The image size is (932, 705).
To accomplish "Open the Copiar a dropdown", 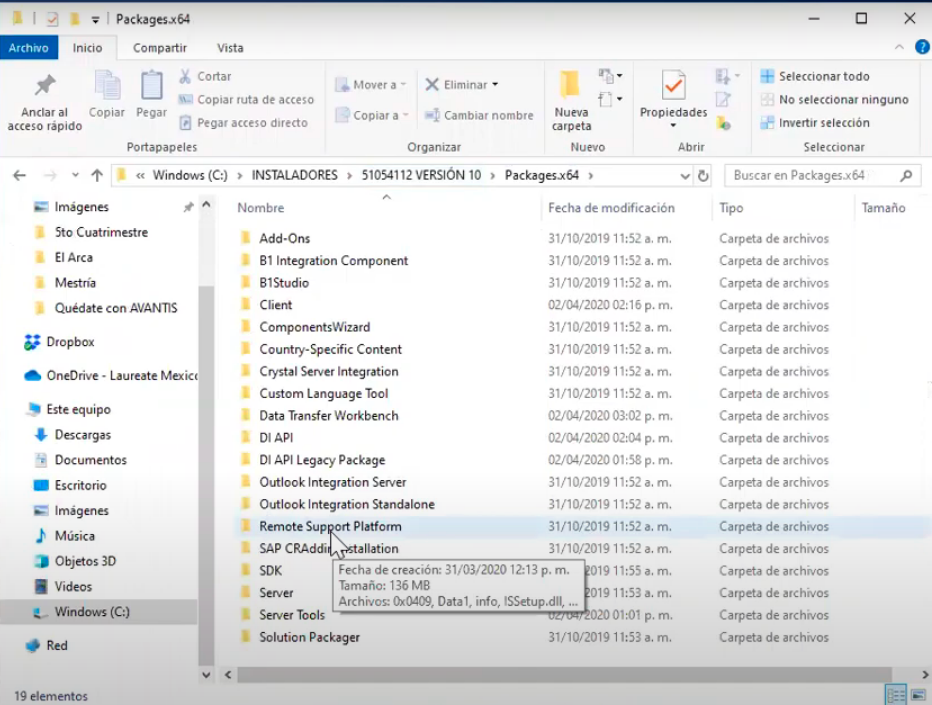I will pyautogui.click(x=372, y=115).
